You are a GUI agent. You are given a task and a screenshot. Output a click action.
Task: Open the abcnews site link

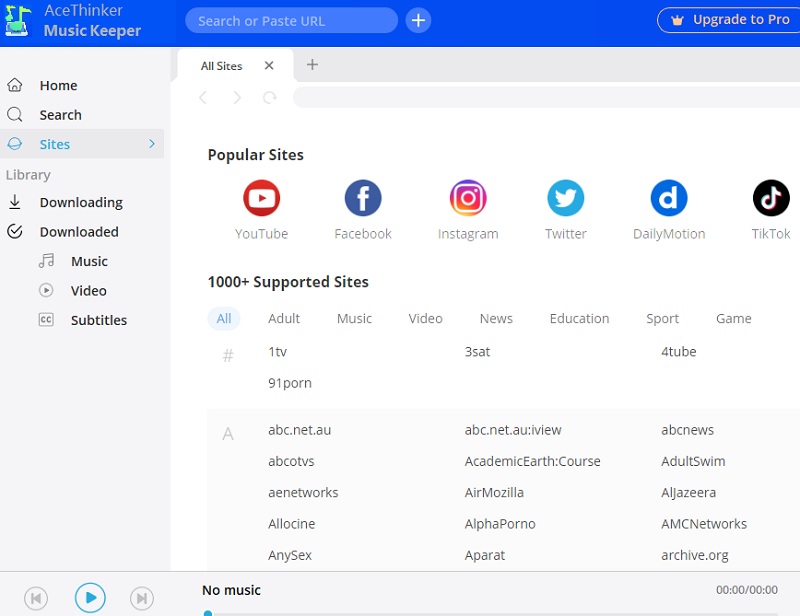(x=687, y=430)
